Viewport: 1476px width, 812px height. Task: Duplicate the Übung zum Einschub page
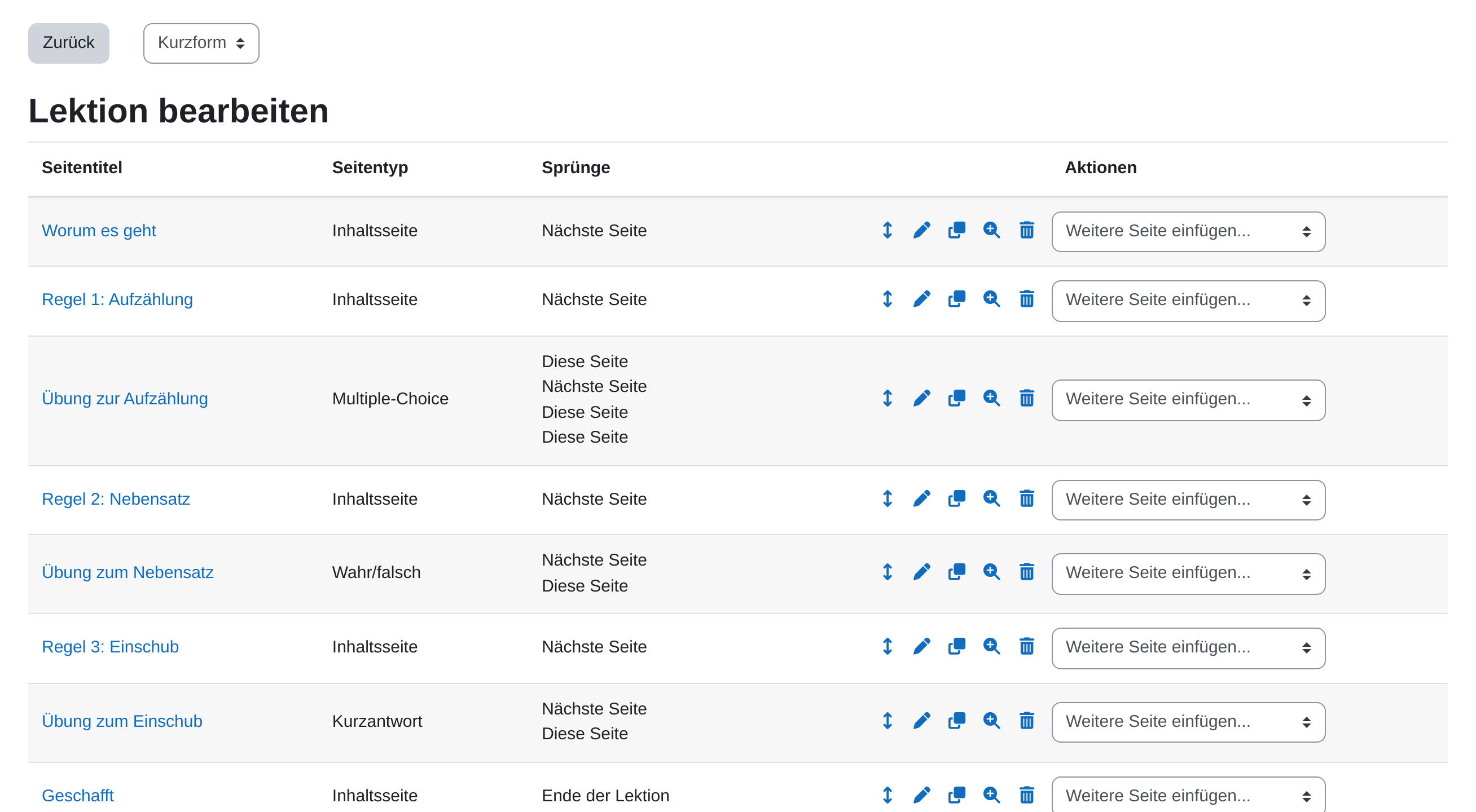956,721
